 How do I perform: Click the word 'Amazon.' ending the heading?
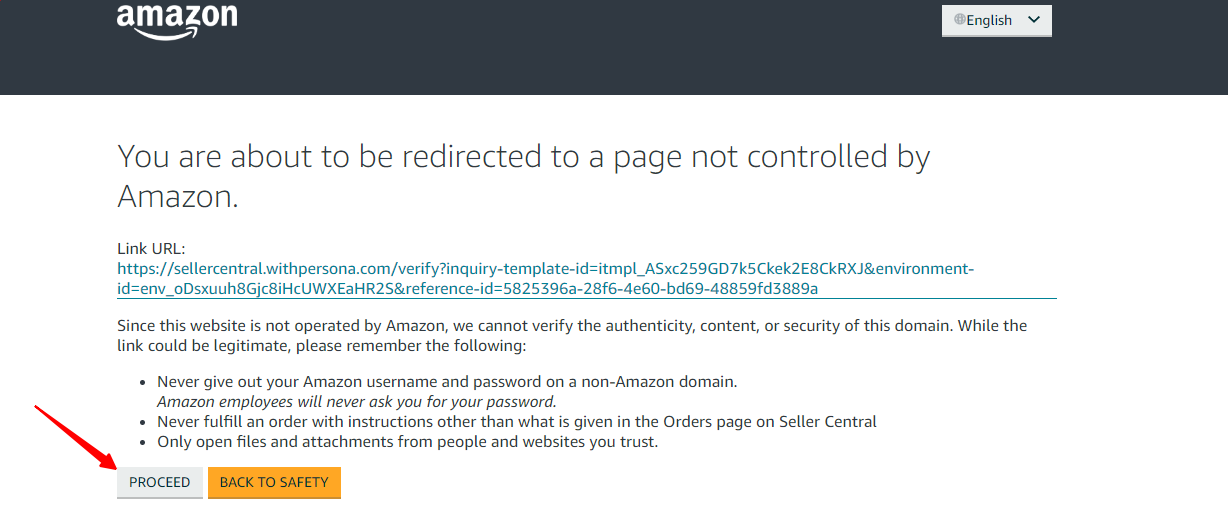click(x=178, y=195)
